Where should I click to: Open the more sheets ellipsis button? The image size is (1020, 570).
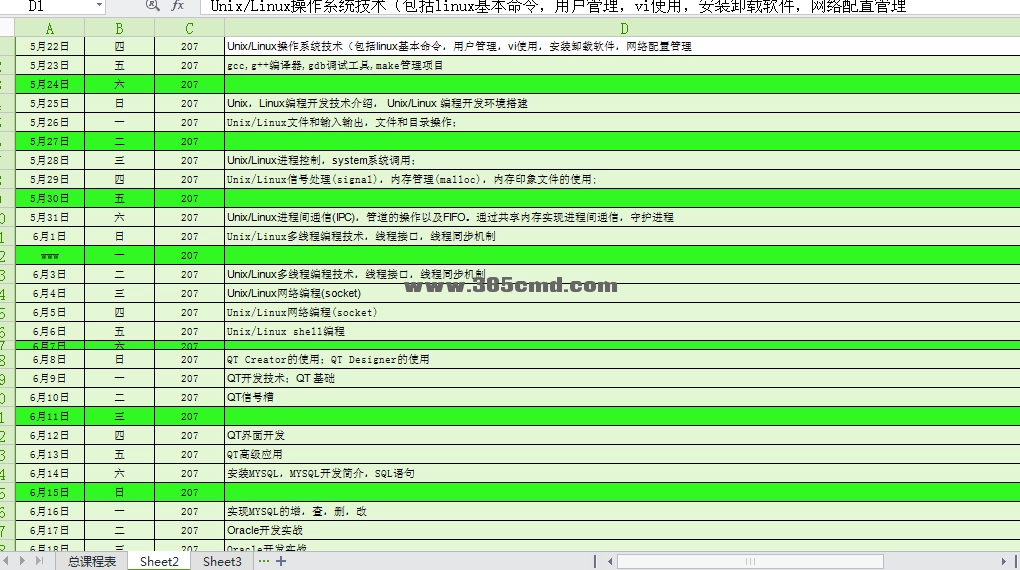pyautogui.click(x=263, y=560)
